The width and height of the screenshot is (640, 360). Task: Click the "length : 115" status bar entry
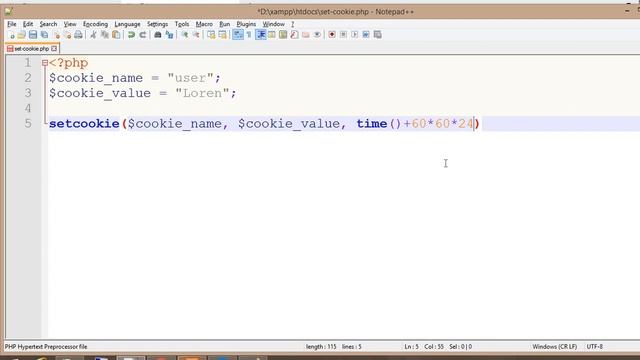(x=321, y=347)
